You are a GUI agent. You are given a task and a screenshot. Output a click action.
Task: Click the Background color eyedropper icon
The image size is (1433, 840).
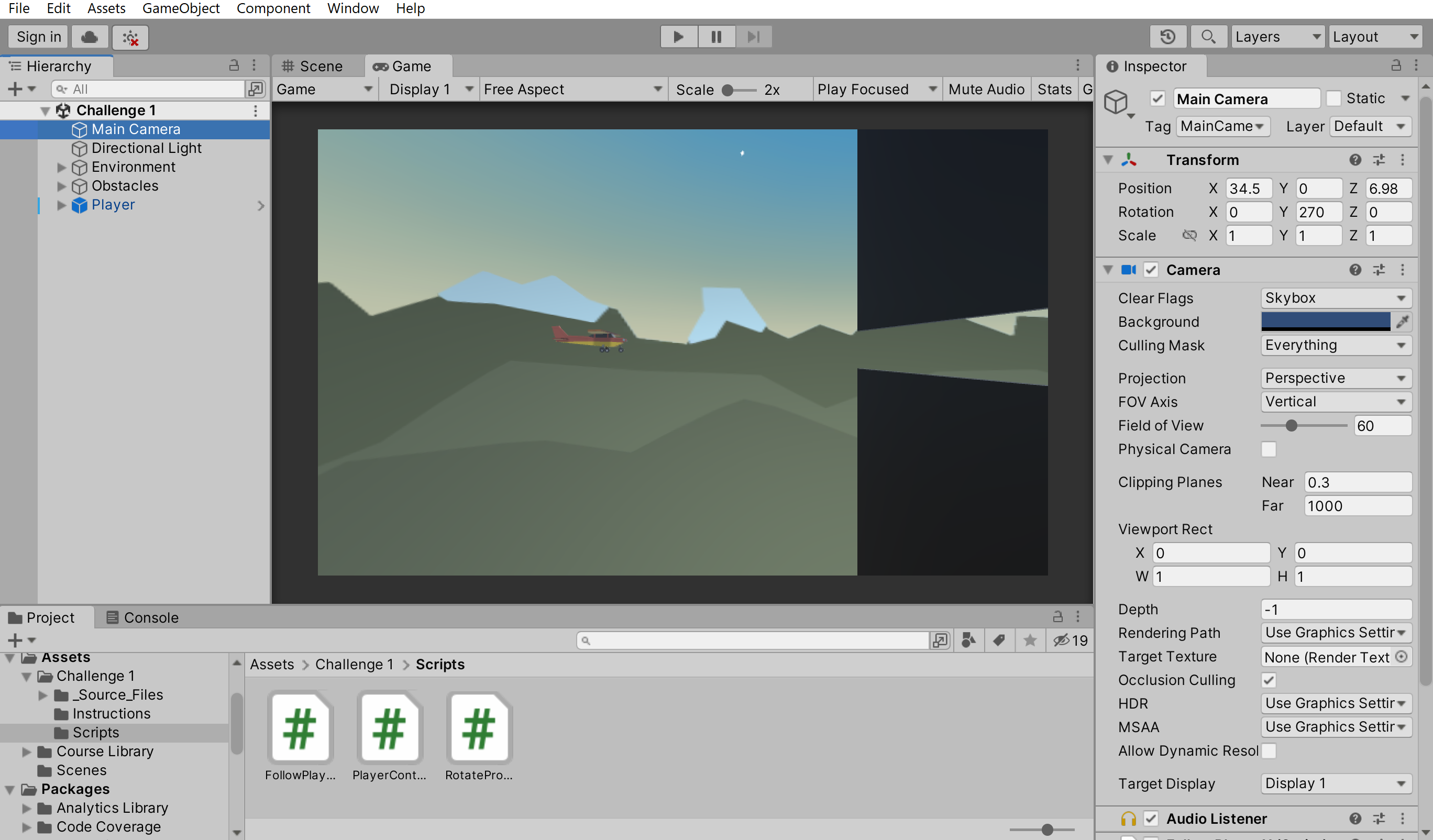click(x=1402, y=322)
